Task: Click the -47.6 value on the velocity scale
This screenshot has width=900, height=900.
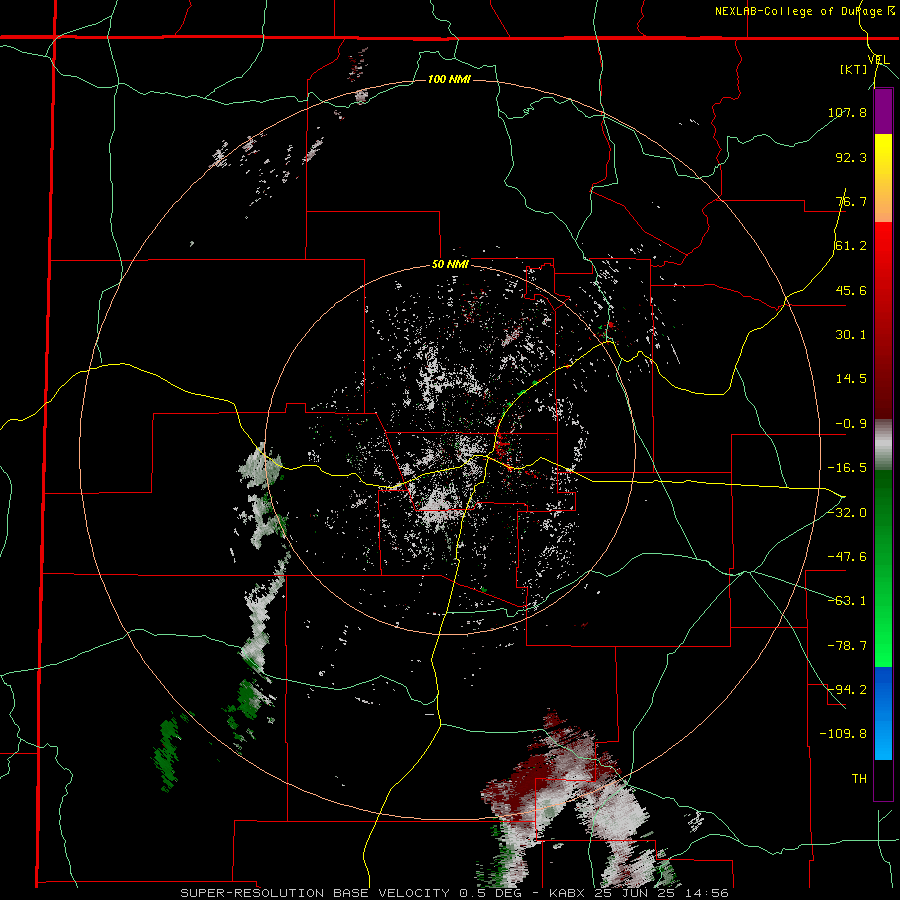Action: coord(847,557)
